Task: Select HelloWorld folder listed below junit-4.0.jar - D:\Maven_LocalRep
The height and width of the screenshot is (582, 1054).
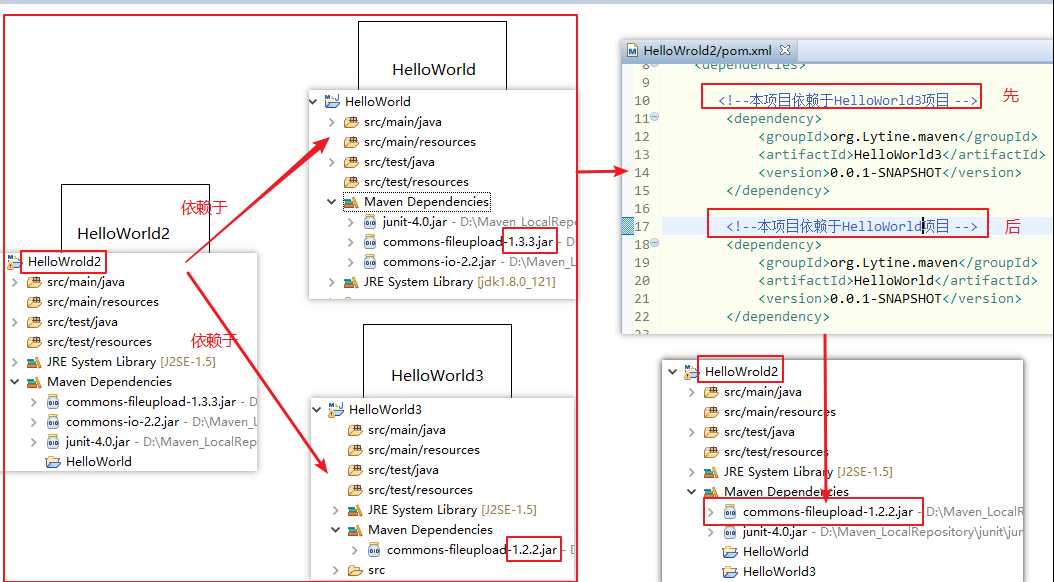Action: pyautogui.click(x=99, y=462)
